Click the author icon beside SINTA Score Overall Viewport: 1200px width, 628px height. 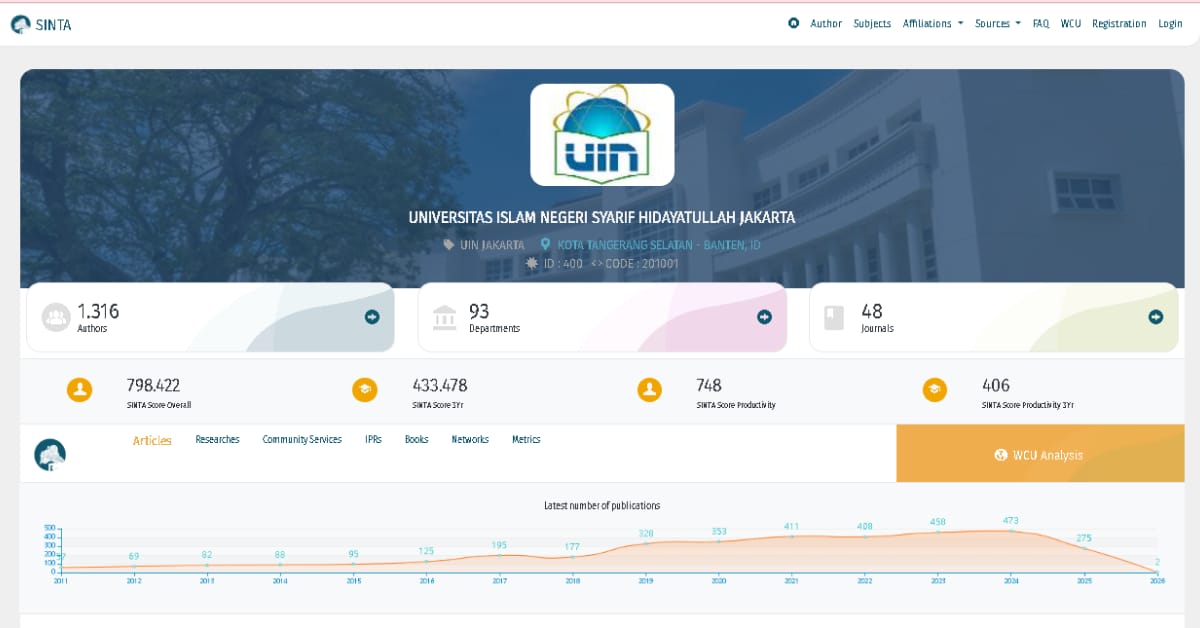coord(80,390)
